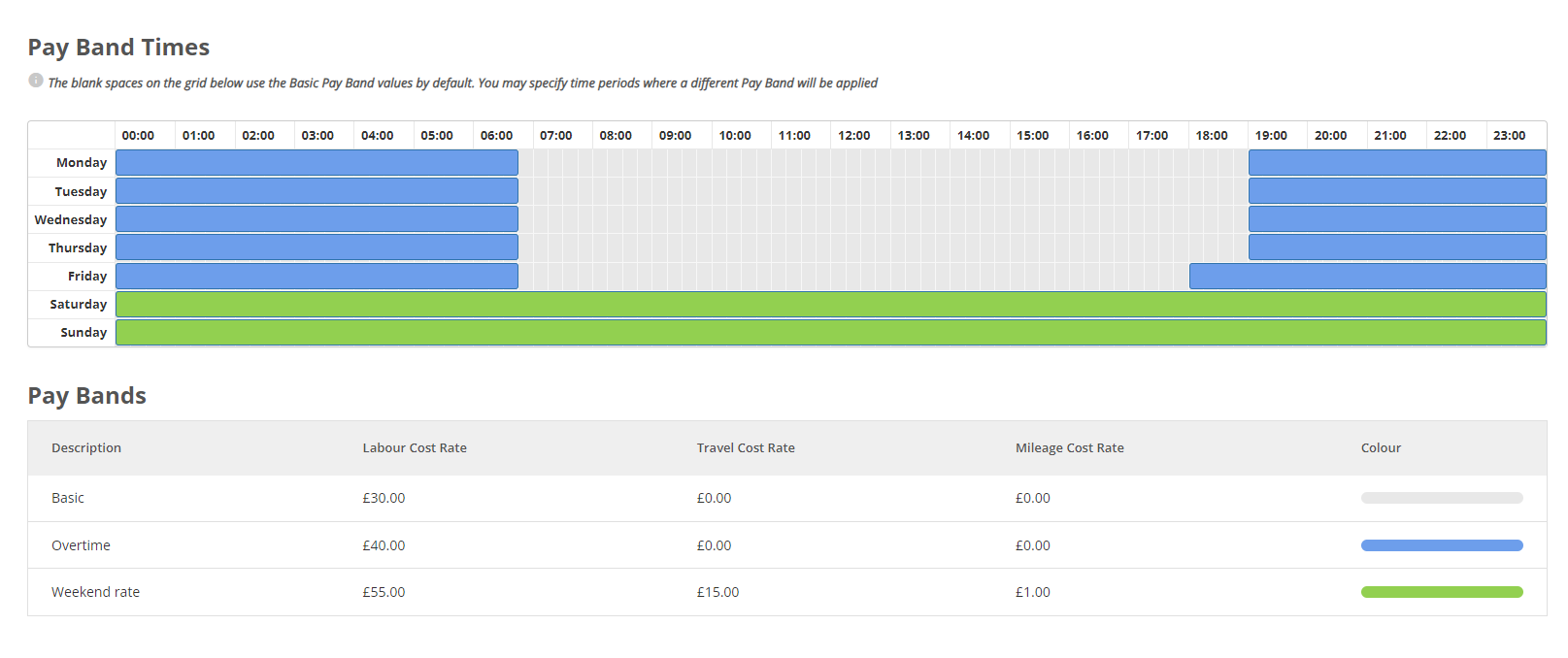Select Wednesday's early-morning Overtime band
1568x658 pixels.
pyautogui.click(x=317, y=219)
